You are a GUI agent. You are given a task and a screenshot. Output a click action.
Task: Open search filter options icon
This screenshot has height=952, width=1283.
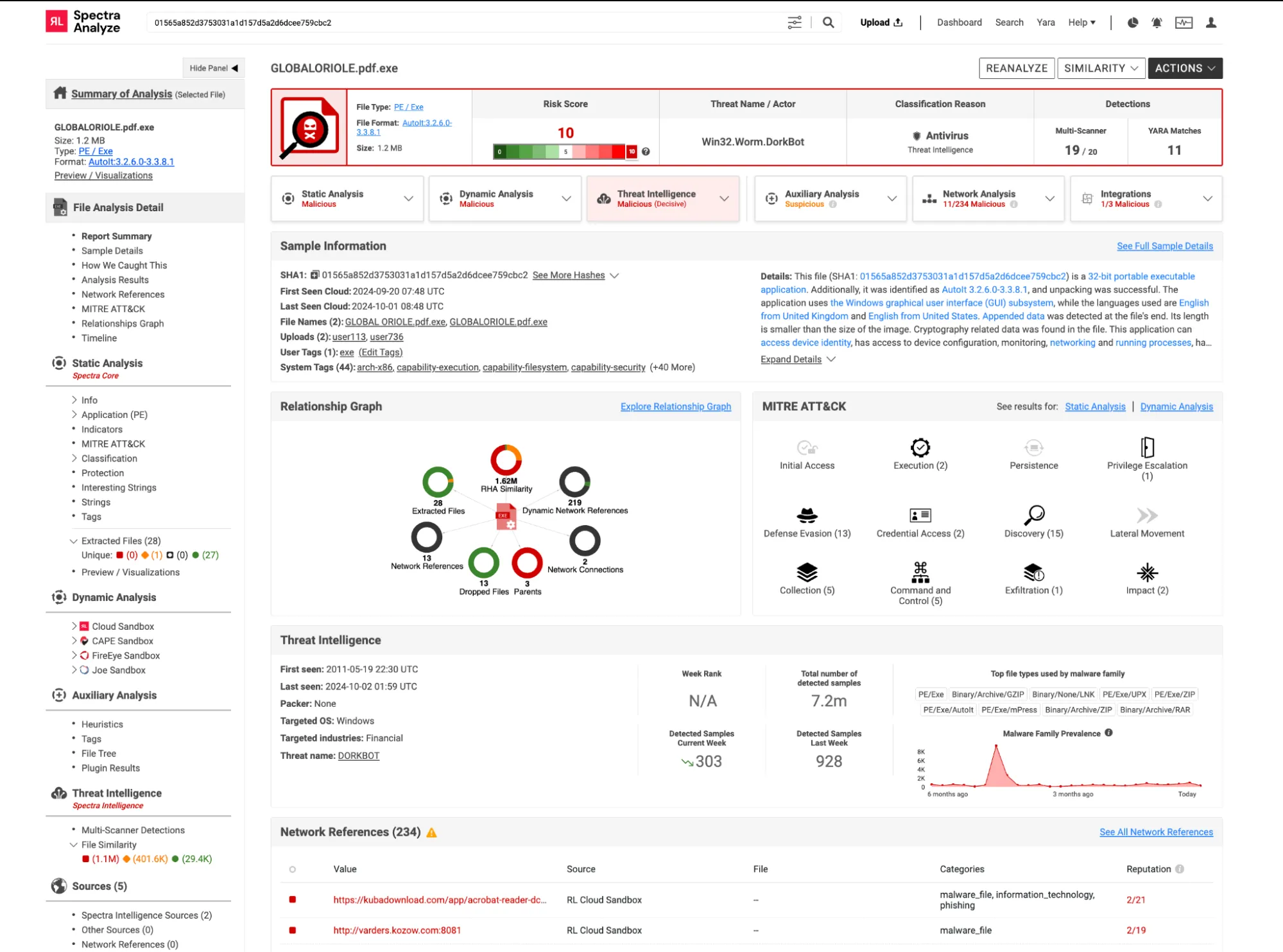794,22
